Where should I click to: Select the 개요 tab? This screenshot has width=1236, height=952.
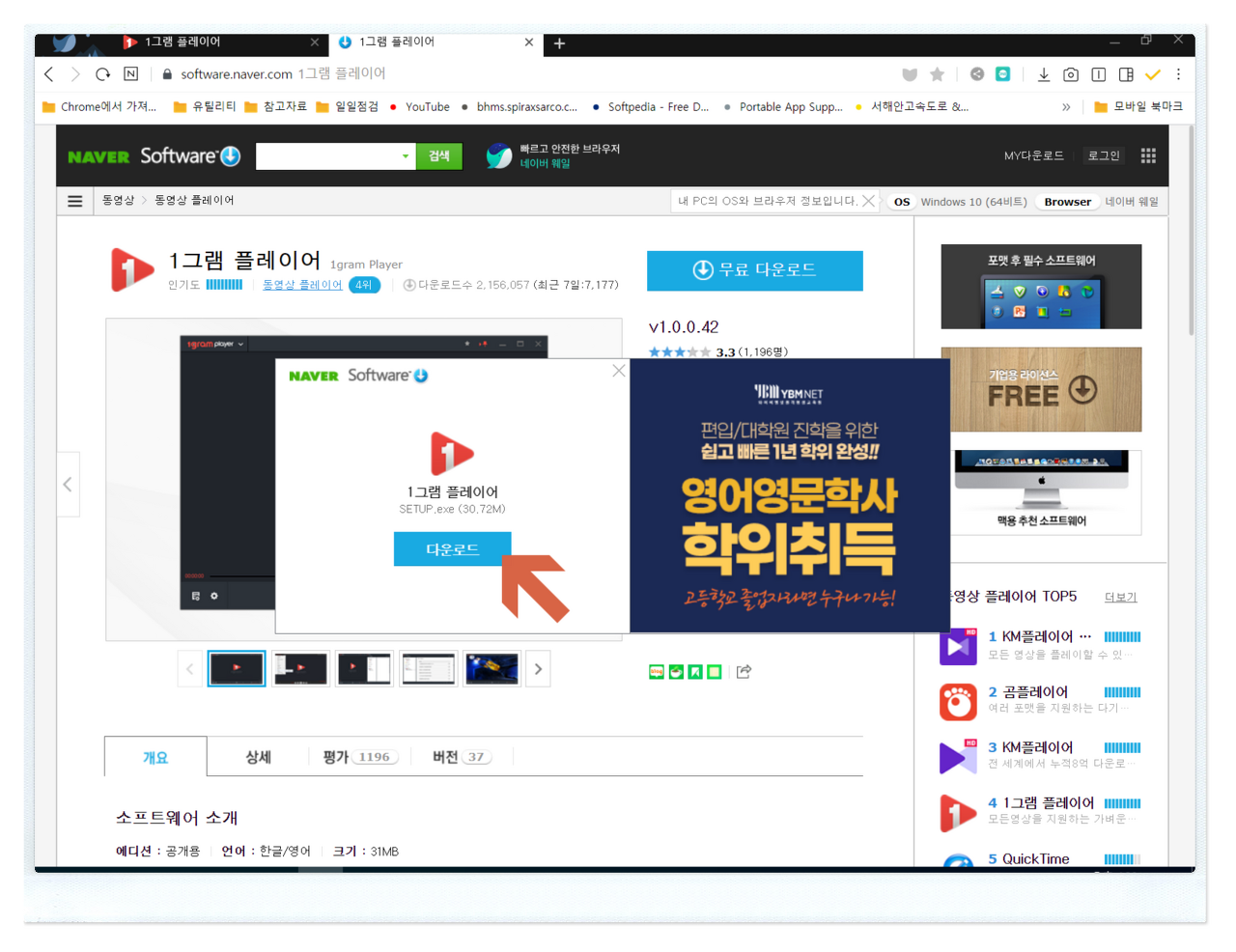coord(155,758)
